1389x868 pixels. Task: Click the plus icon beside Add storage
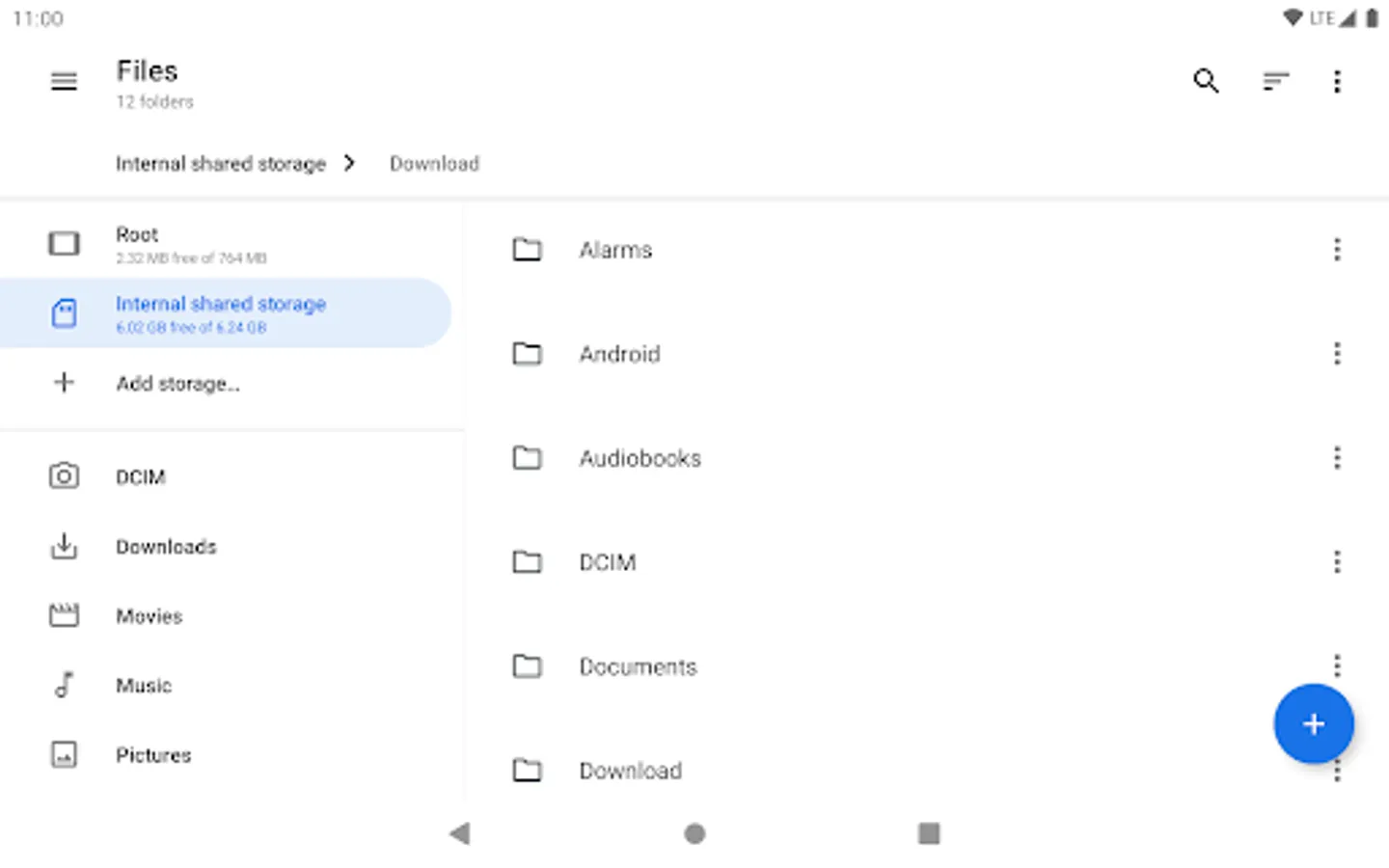pyautogui.click(x=64, y=383)
